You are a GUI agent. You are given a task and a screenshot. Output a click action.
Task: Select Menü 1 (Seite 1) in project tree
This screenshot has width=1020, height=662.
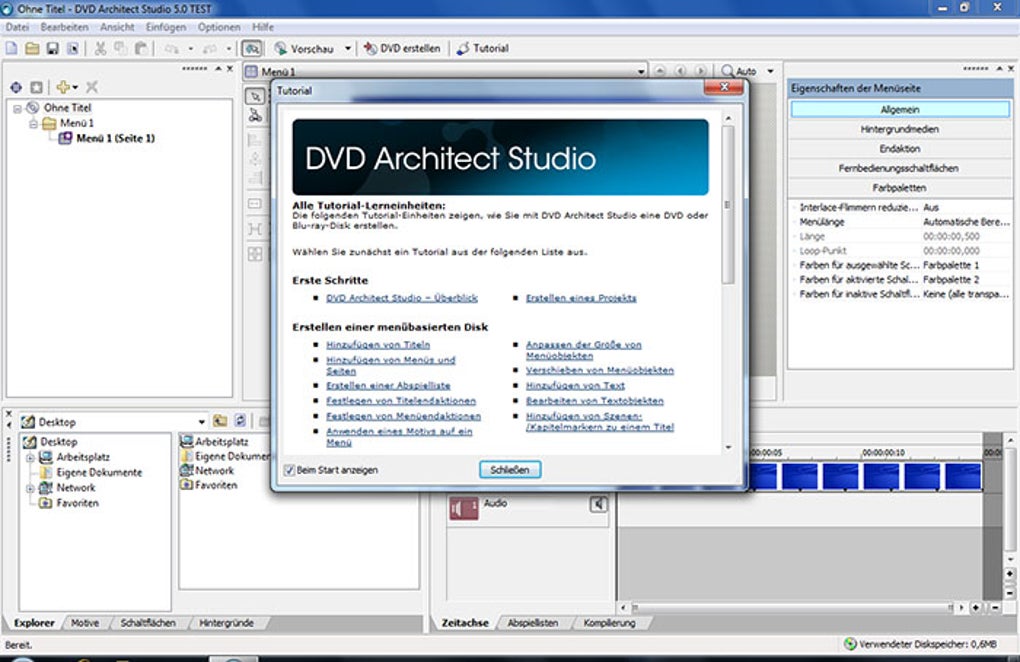(115, 139)
